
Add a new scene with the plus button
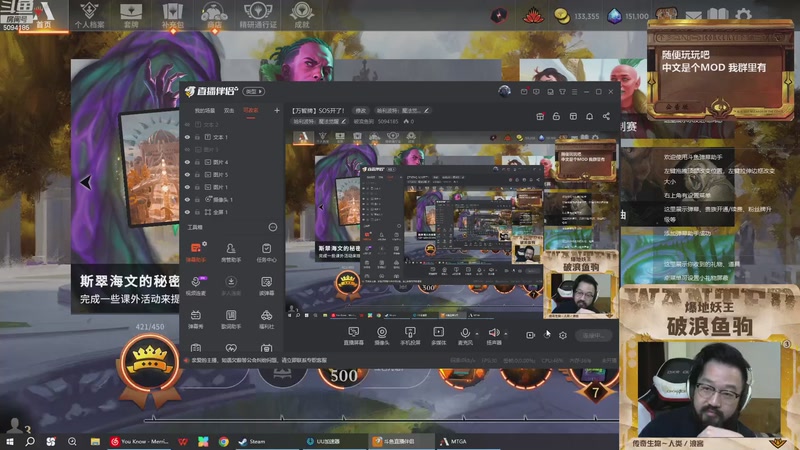pos(277,110)
